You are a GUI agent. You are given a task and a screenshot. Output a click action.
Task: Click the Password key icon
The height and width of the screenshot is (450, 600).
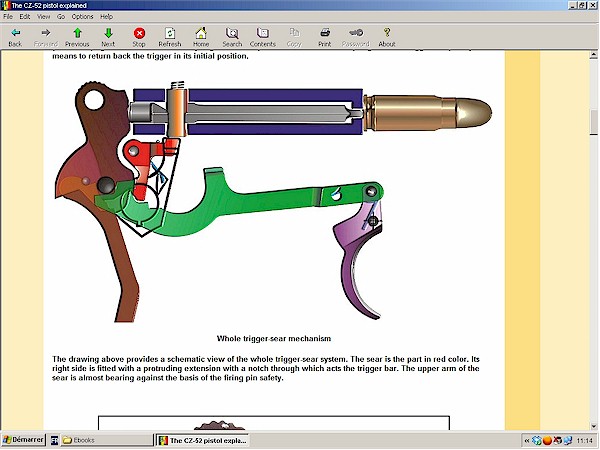(355, 37)
